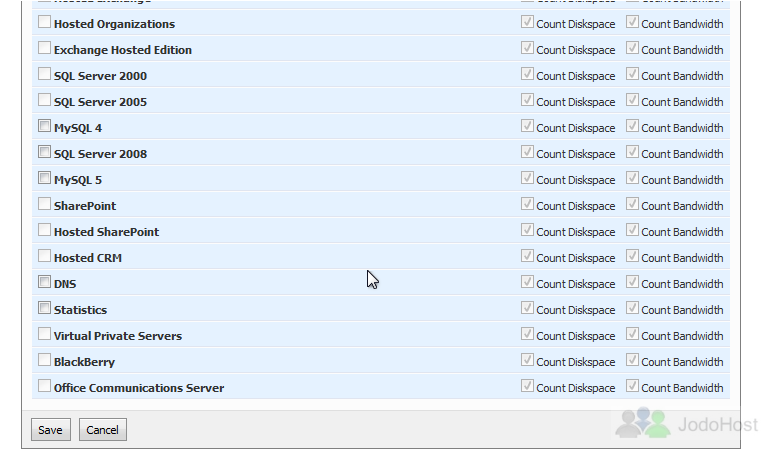Toggle Count Bandwidth for Virtual Private Servers

(632, 334)
